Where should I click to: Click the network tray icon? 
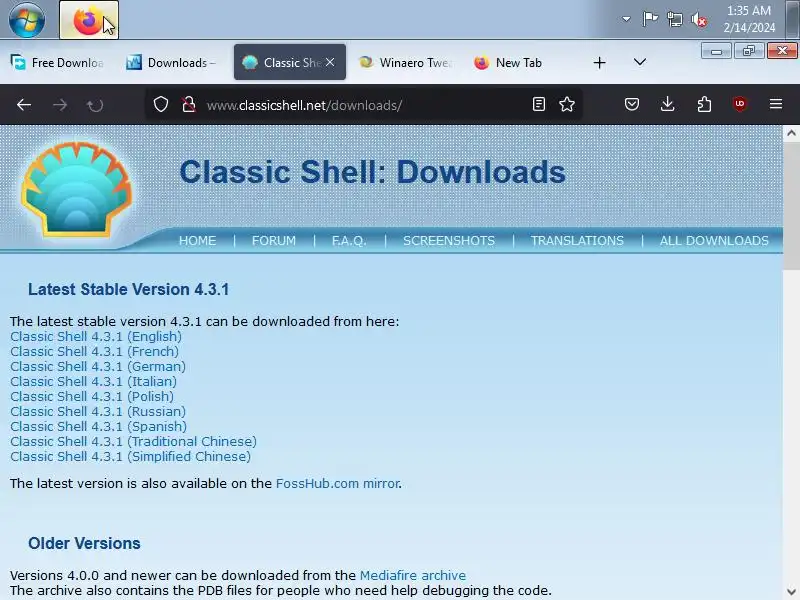pyautogui.click(x=674, y=20)
